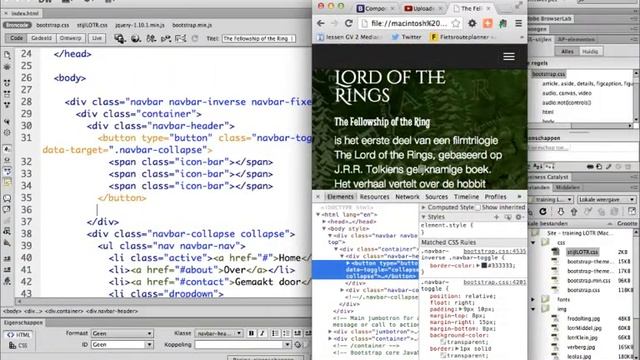Click the Put files up-arrow icon
Screen dimensions: 640x360
tap(574, 211)
